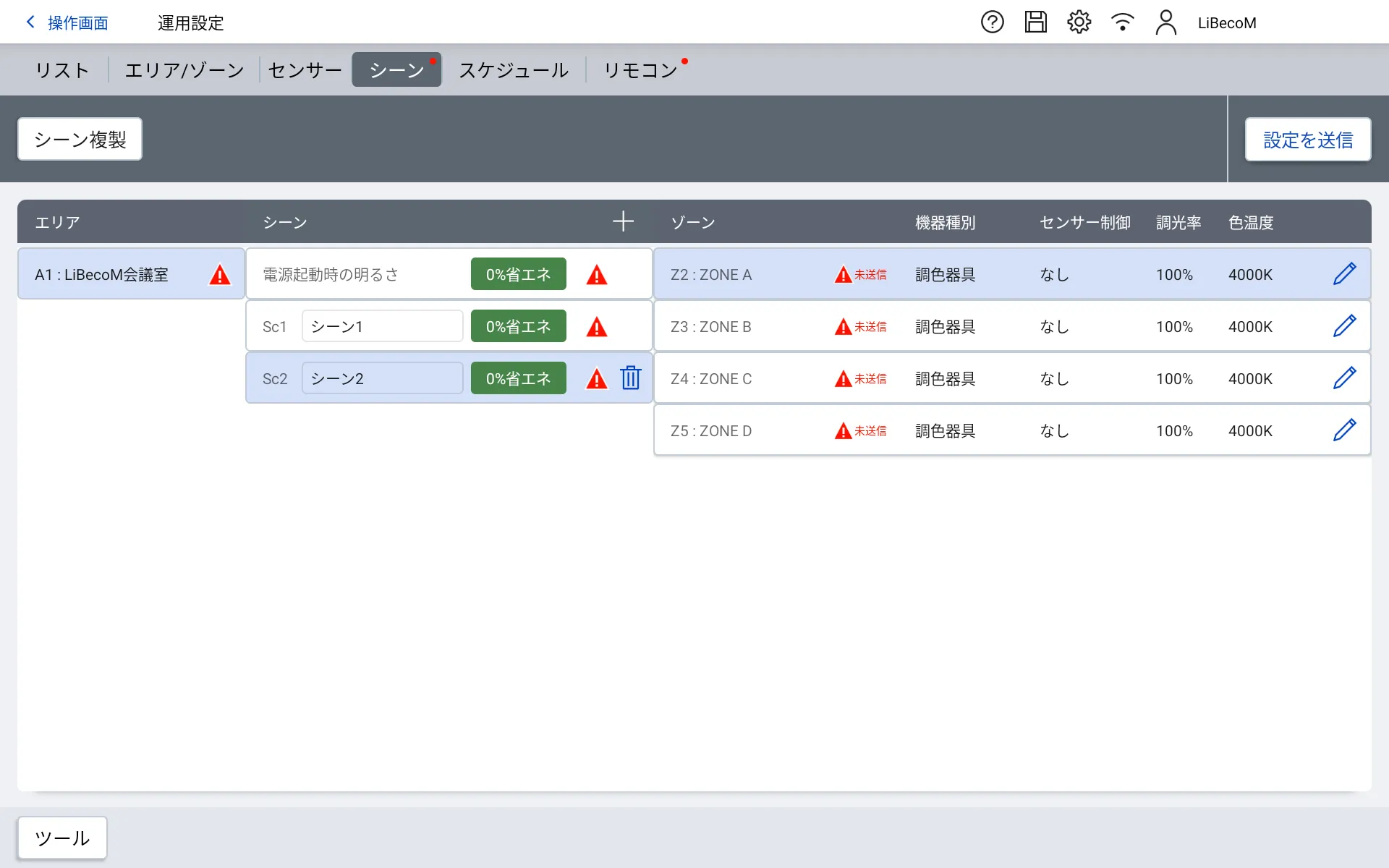Click the Wi-Fi connection status icon

(x=1122, y=22)
